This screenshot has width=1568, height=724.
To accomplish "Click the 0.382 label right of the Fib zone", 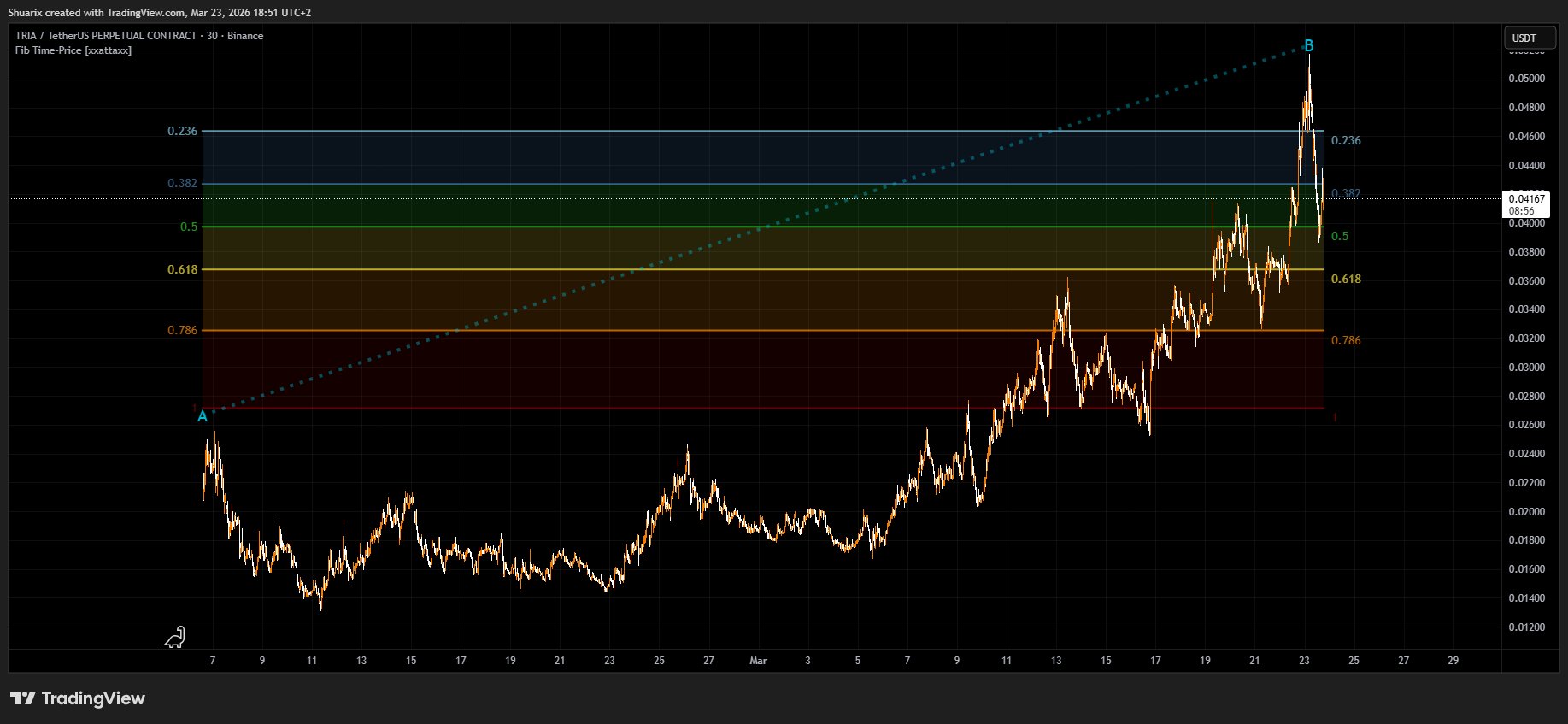I will 1346,193.
